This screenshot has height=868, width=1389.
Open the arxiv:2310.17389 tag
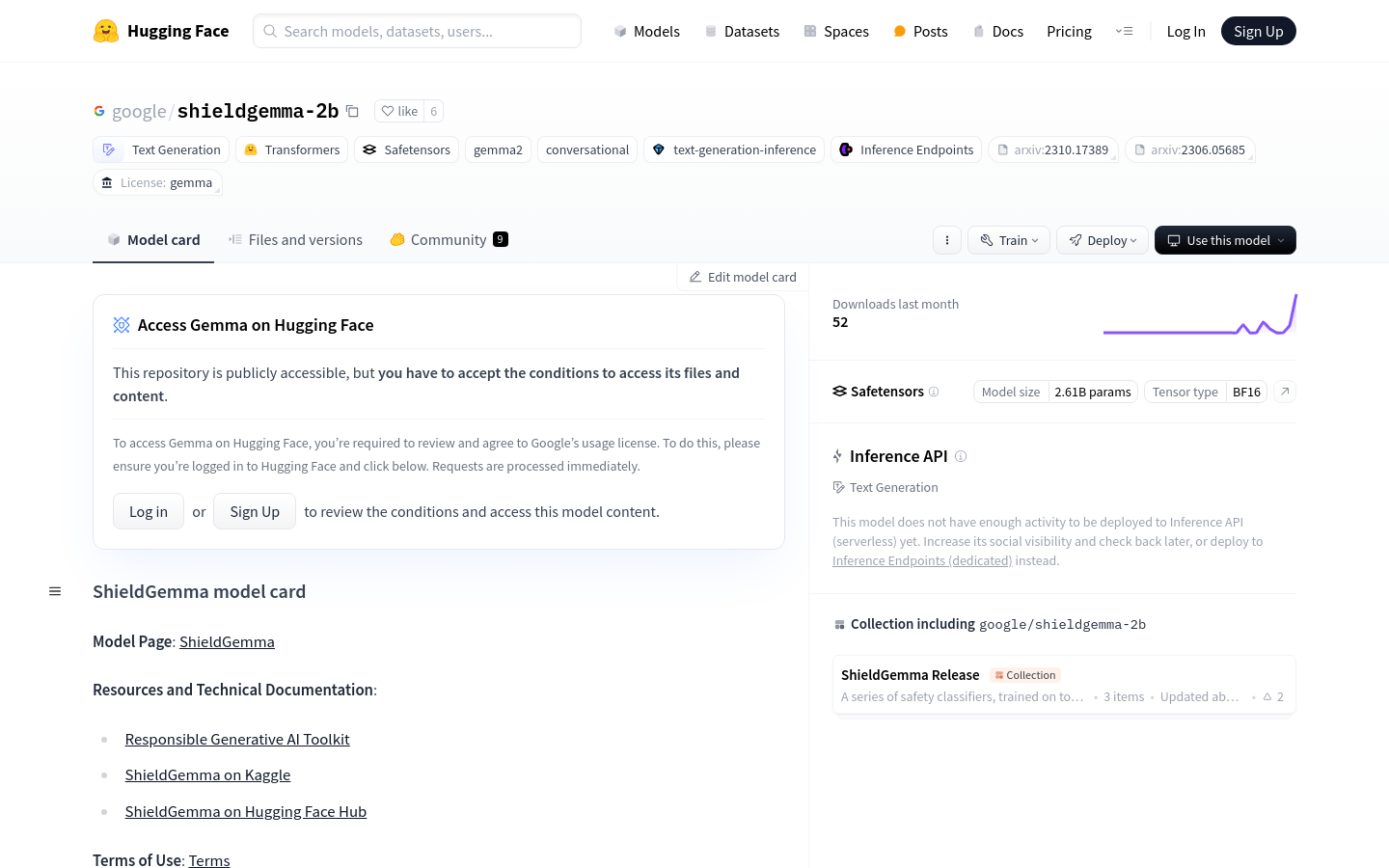tap(1052, 149)
